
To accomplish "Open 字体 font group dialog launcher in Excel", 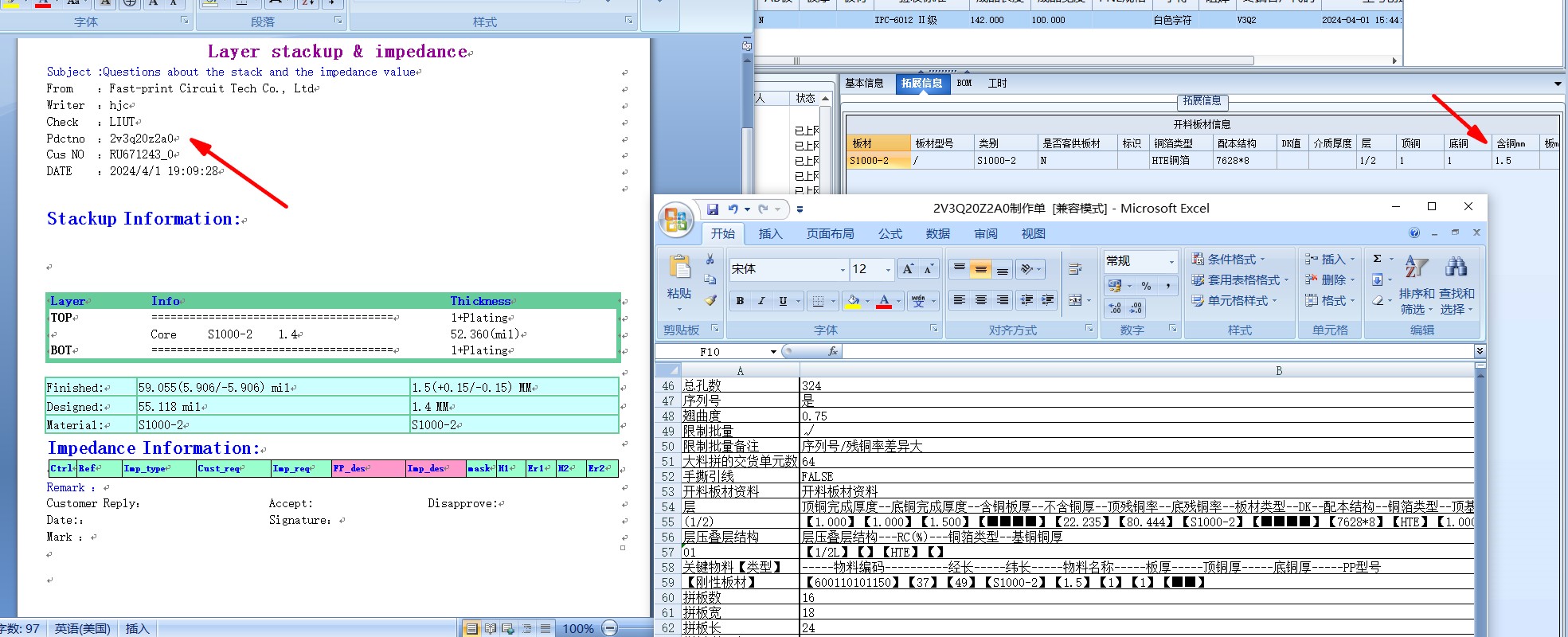I will pyautogui.click(x=933, y=328).
